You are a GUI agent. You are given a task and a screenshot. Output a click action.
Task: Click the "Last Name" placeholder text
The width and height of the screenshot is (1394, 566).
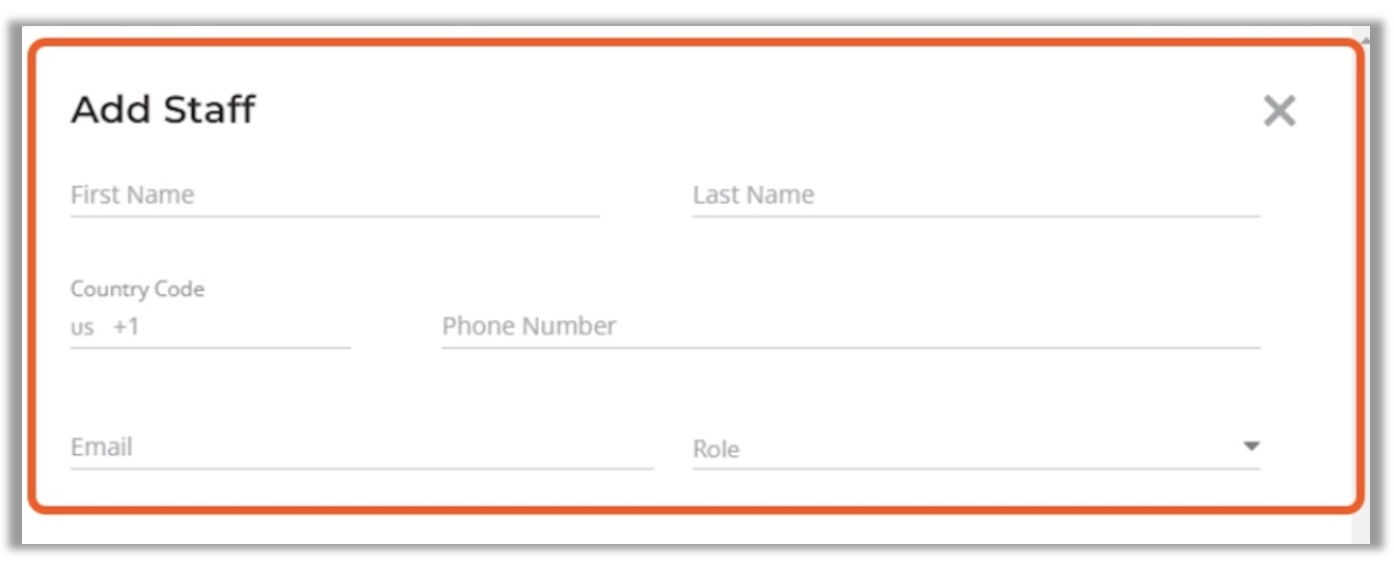(x=753, y=195)
